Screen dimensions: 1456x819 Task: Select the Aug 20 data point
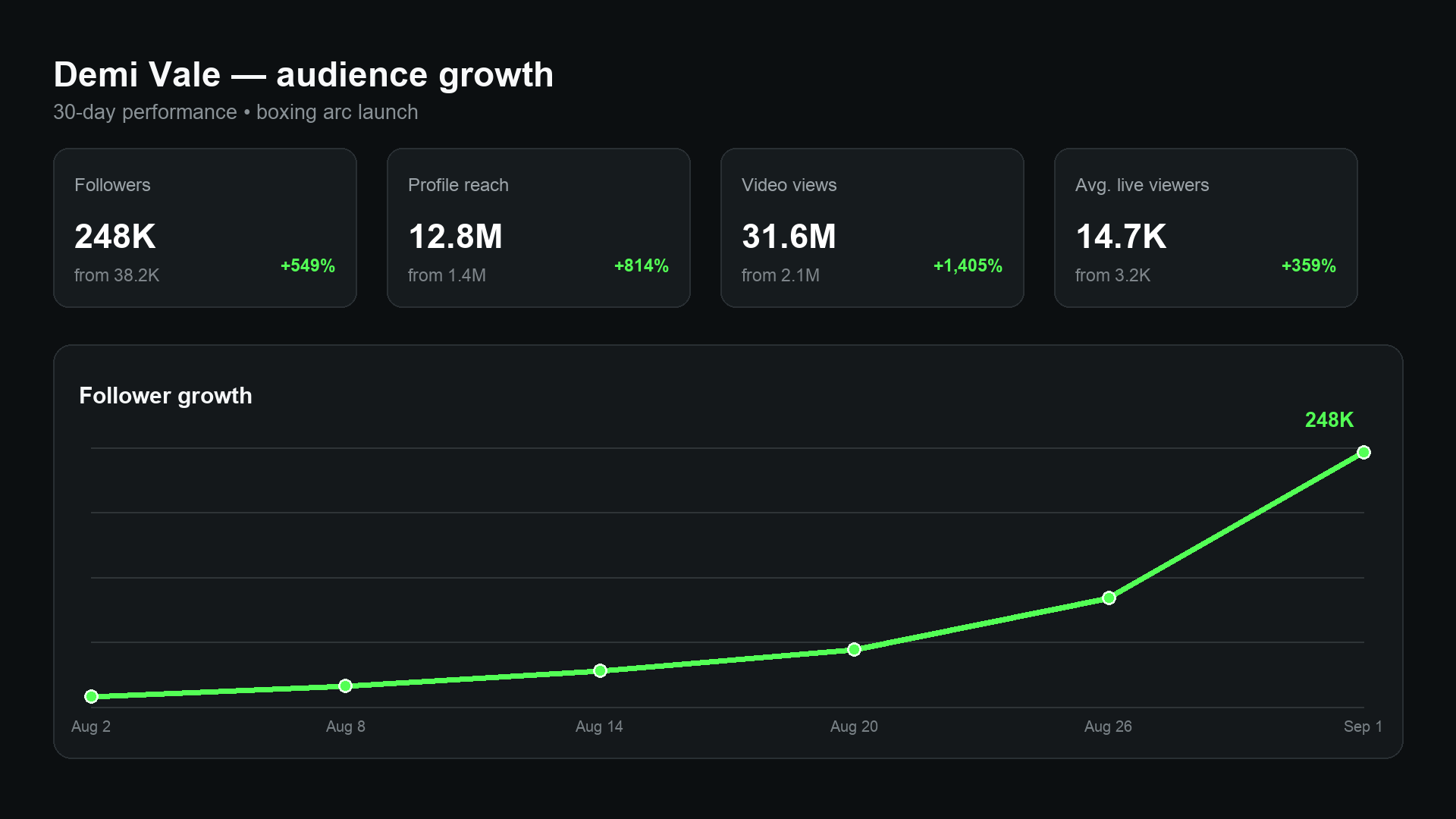click(854, 649)
